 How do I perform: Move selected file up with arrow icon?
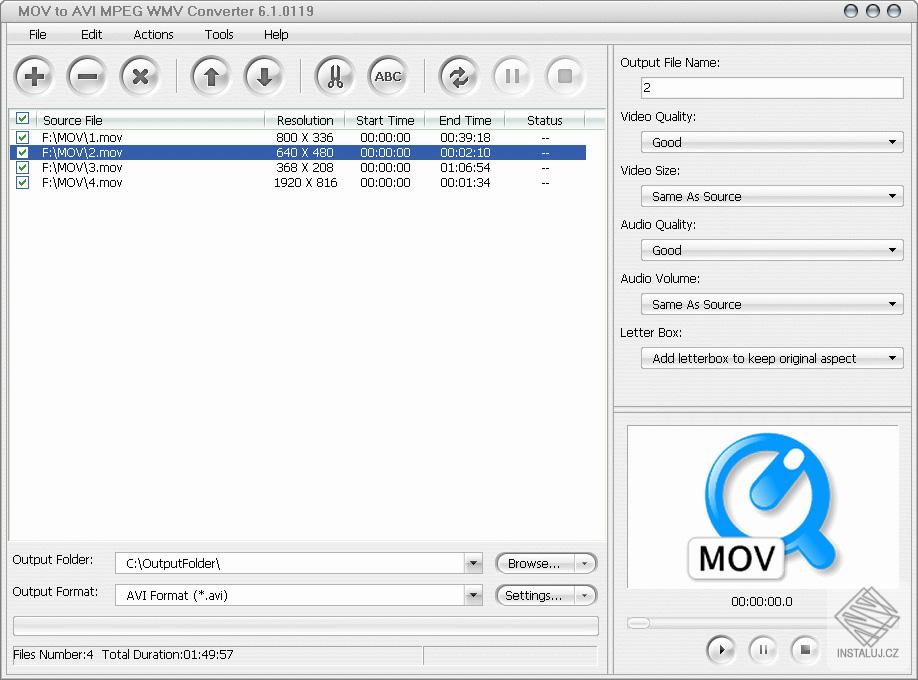pyautogui.click(x=210, y=75)
